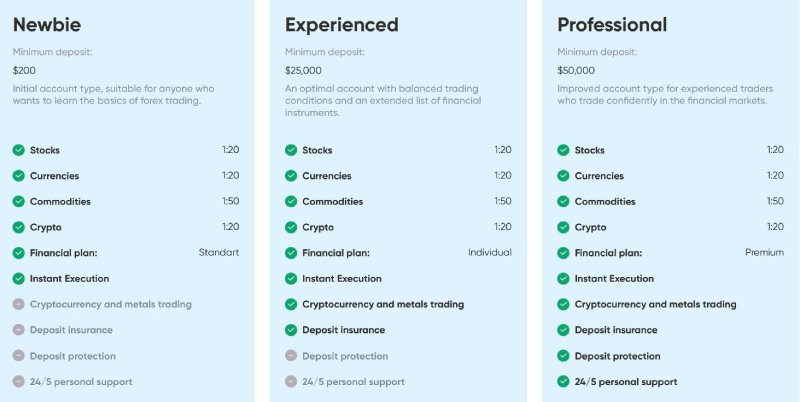Click the green check by Experienced Deposit insurance
Image resolution: width=800 pixels, height=402 pixels.
[291, 330]
